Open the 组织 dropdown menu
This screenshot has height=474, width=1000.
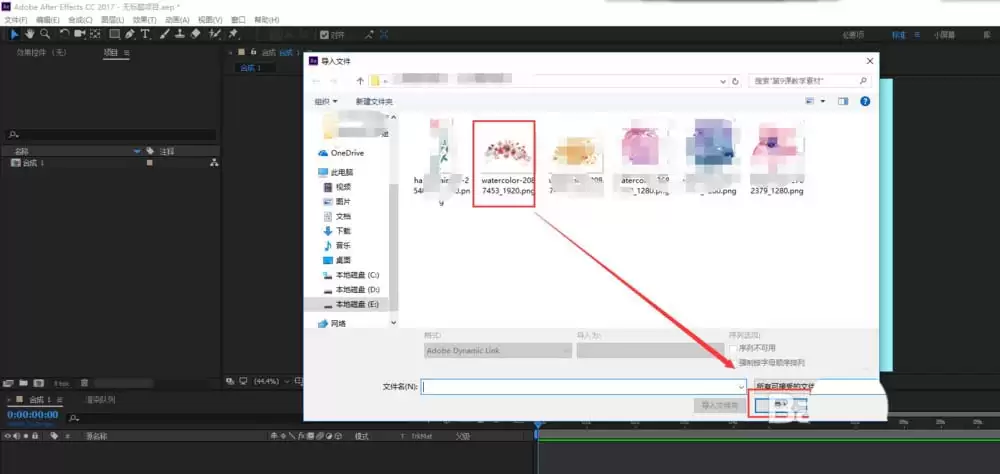[x=326, y=101]
